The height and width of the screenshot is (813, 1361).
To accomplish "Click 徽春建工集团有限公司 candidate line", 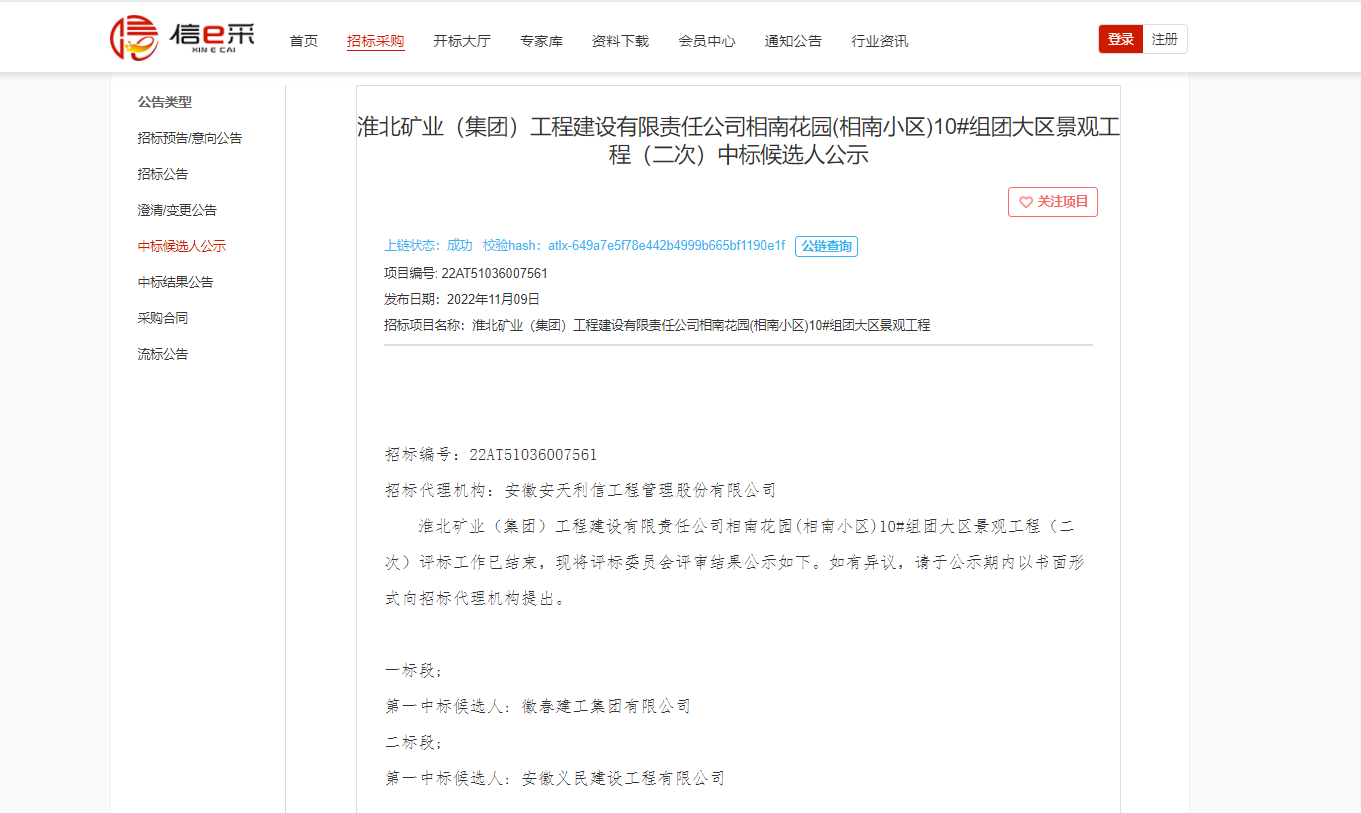I will click(x=538, y=707).
